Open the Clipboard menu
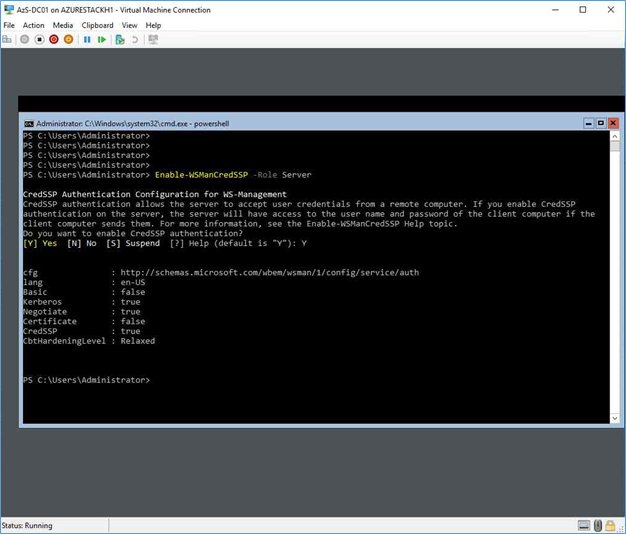The width and height of the screenshot is (626, 534). coord(97,25)
